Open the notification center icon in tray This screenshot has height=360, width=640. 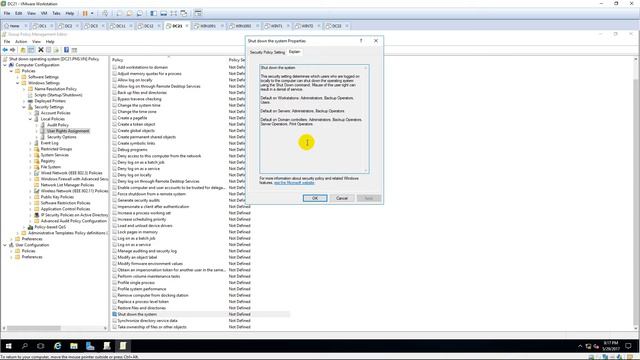point(628,346)
